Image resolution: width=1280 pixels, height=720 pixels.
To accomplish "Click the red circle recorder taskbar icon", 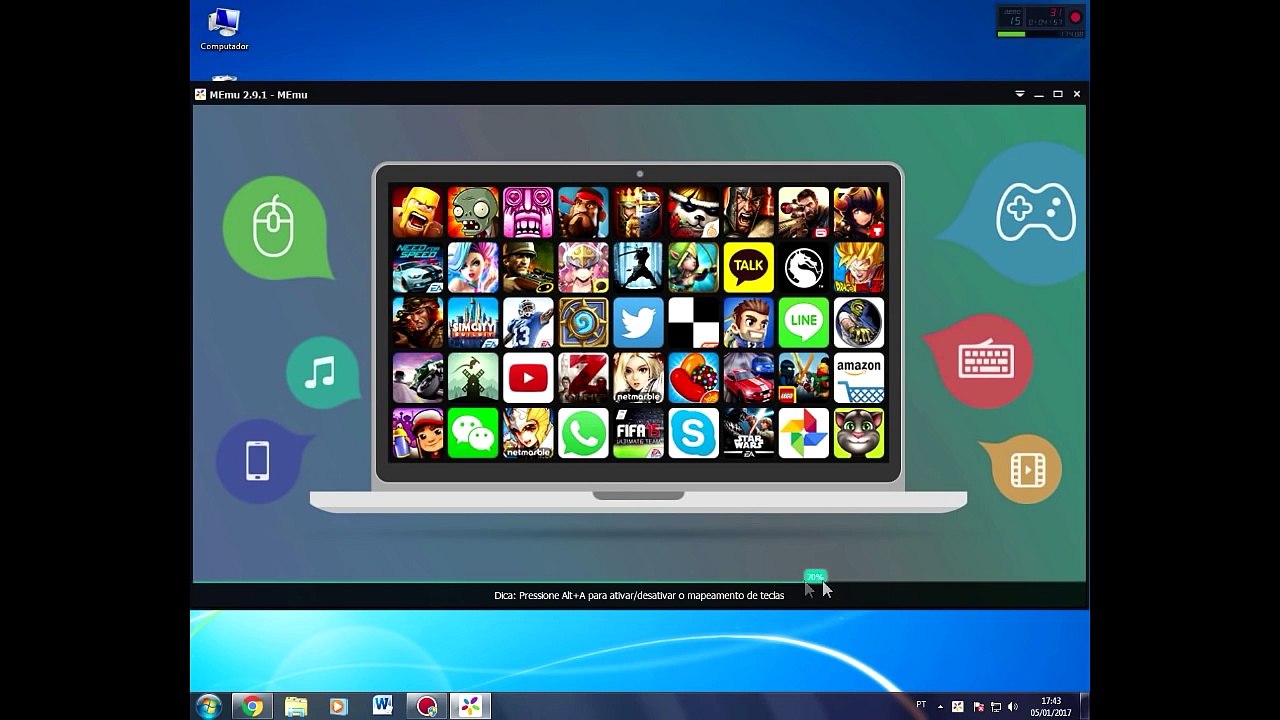I will pyautogui.click(x=427, y=707).
